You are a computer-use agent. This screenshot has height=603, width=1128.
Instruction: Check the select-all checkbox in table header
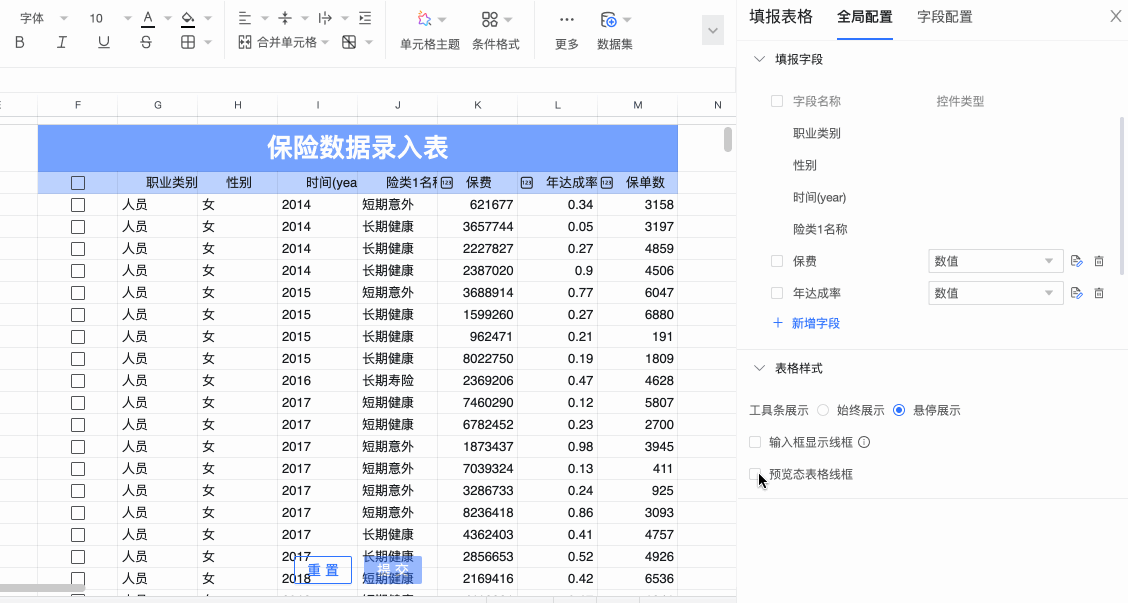[x=78, y=183]
